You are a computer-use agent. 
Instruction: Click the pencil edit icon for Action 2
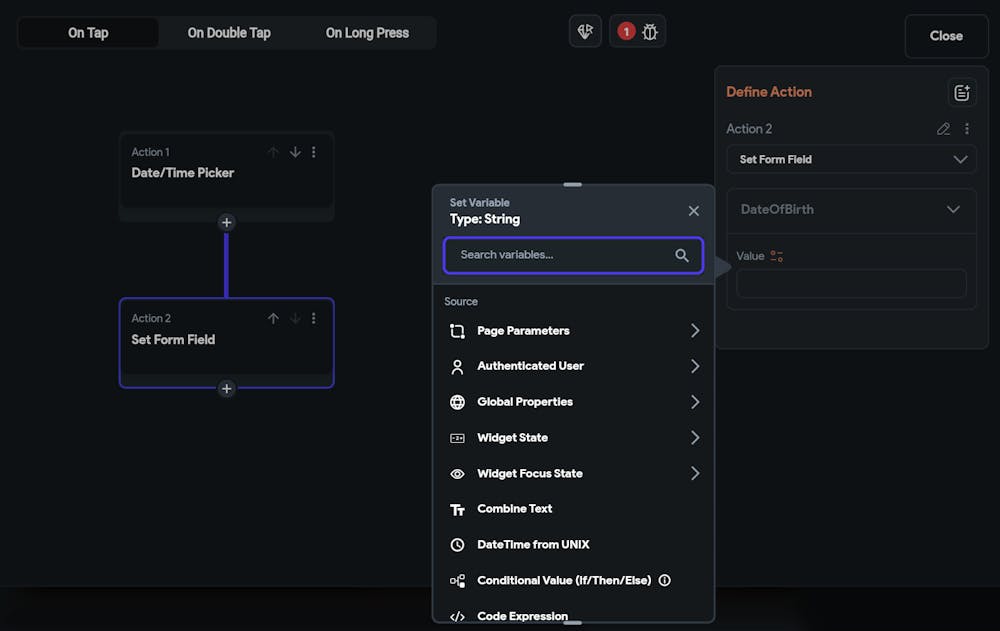click(x=943, y=129)
